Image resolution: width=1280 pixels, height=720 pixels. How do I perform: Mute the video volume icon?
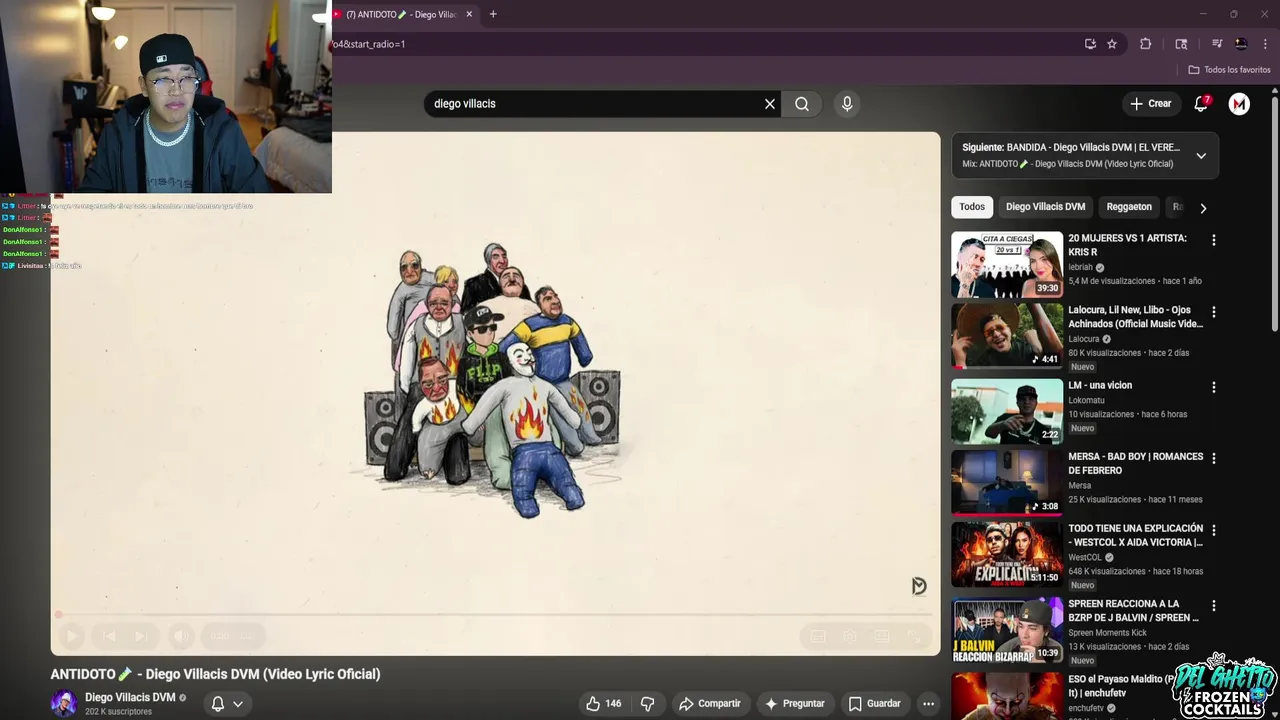tap(180, 636)
